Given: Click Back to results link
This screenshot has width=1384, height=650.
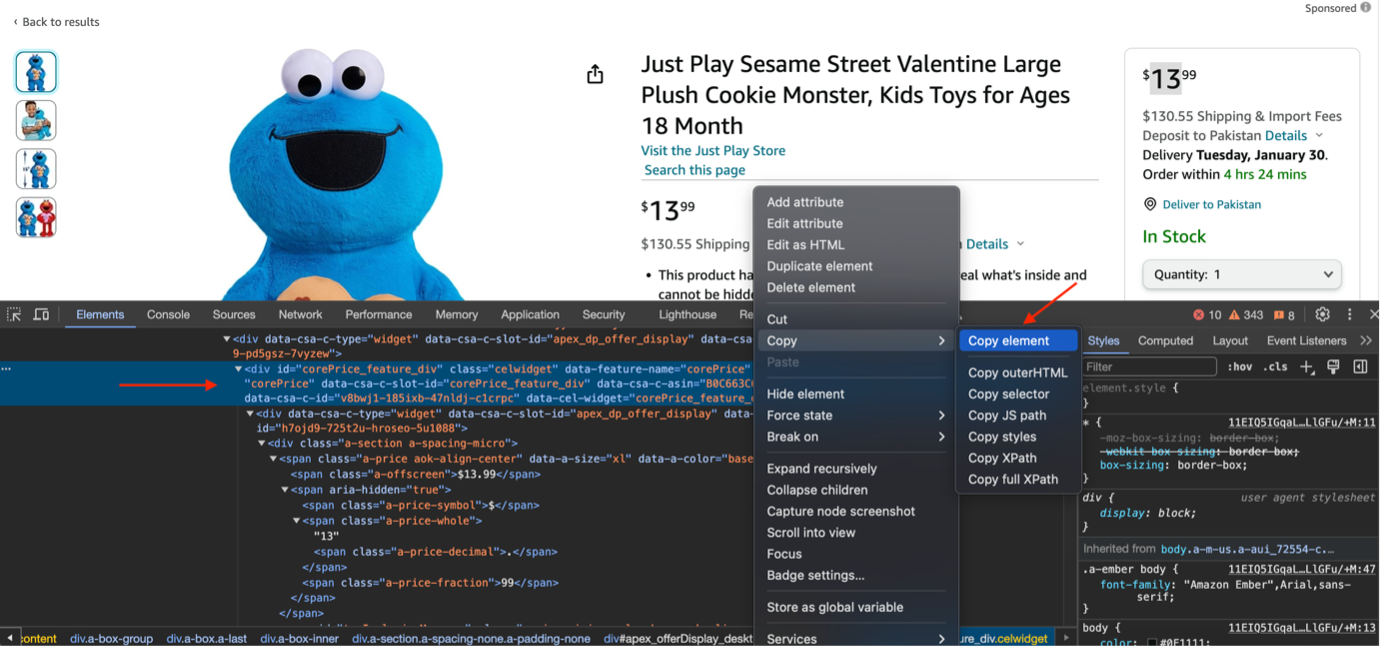Looking at the screenshot, I should point(56,22).
